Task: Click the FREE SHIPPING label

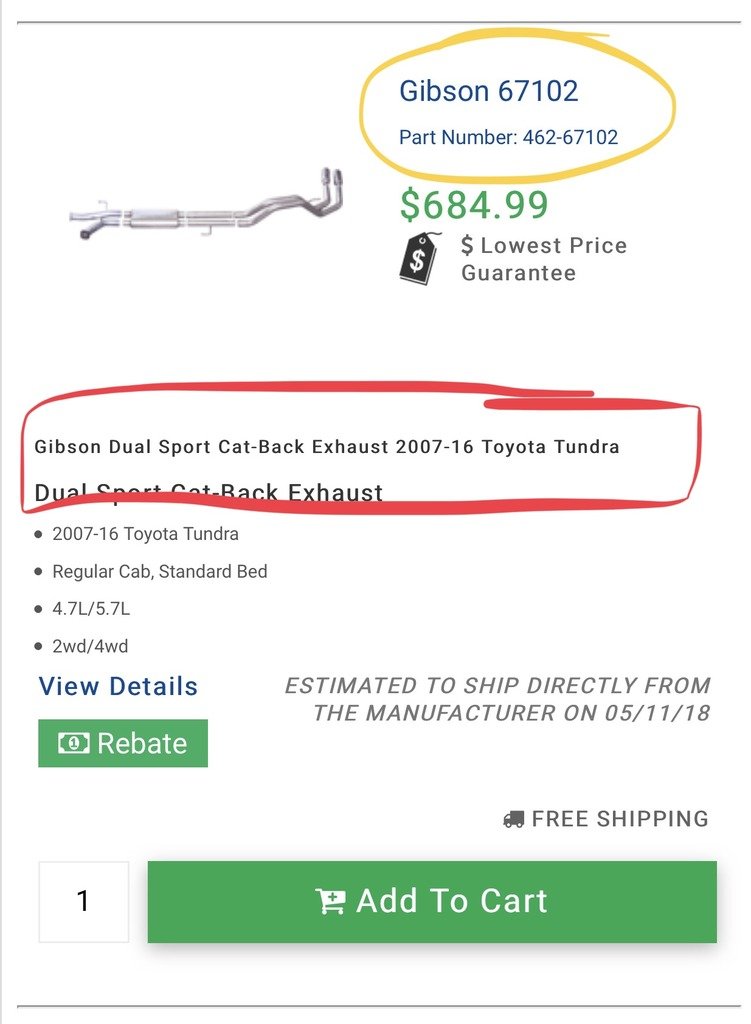Action: tap(620, 819)
